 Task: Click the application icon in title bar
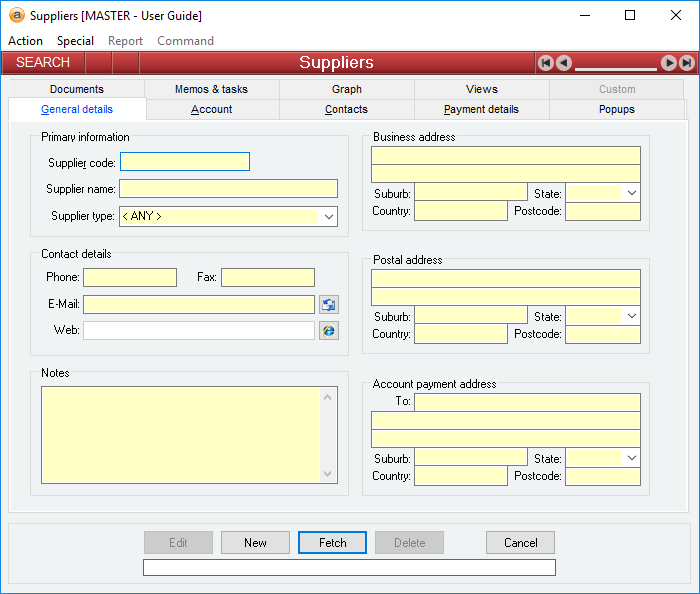pos(16,15)
